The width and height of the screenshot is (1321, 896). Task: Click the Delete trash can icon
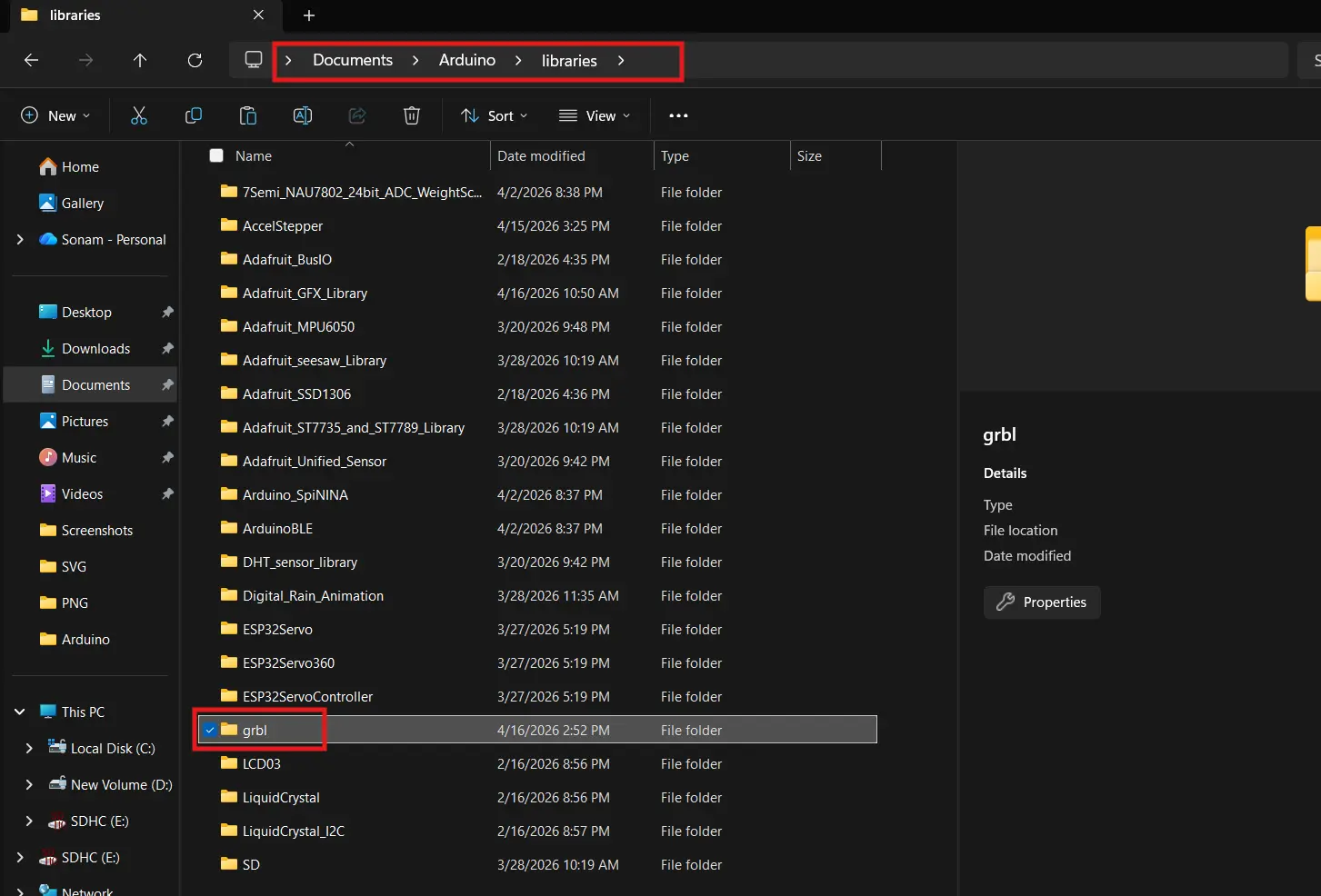point(412,115)
